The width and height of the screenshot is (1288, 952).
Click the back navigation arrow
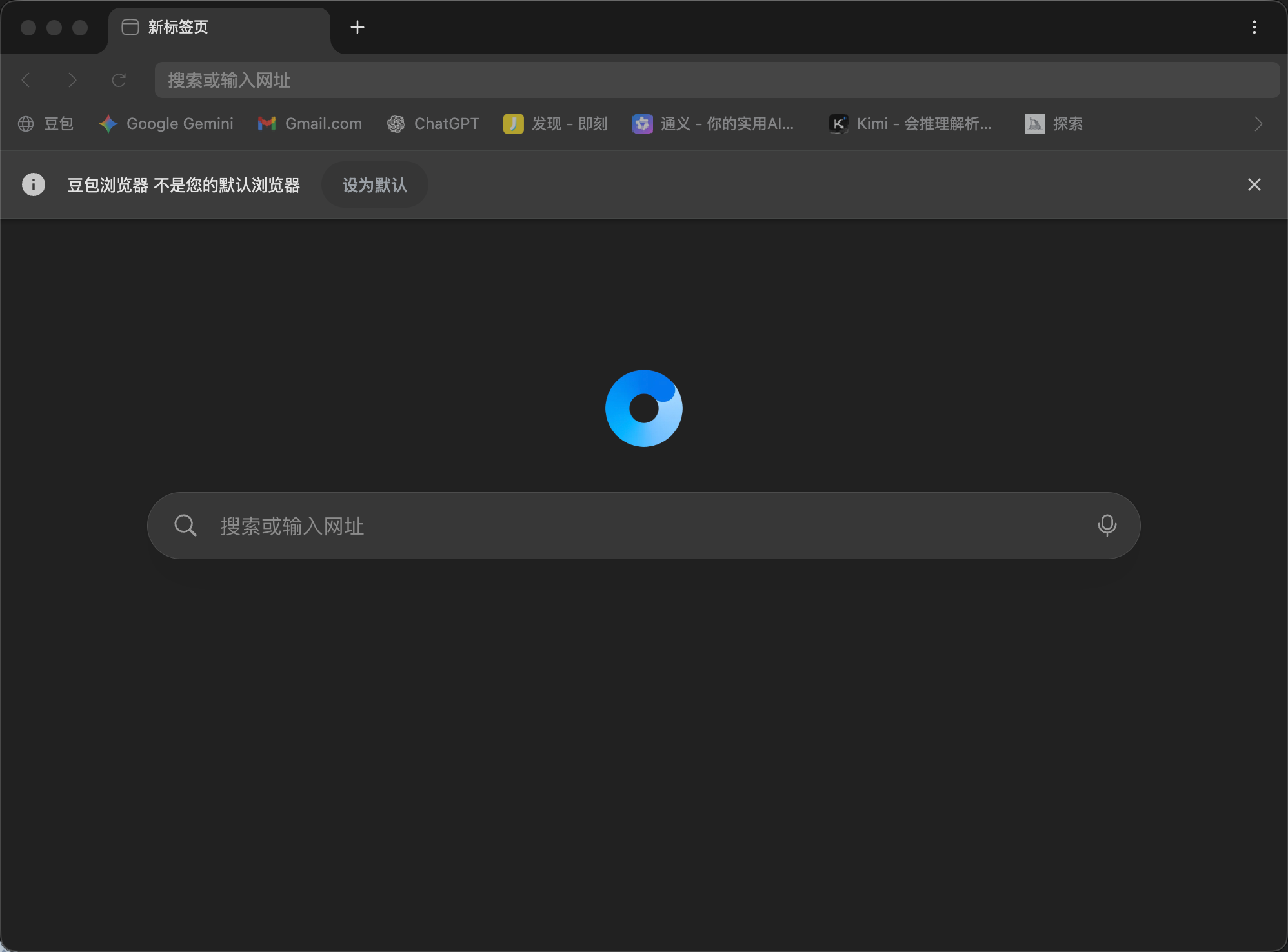[26, 80]
